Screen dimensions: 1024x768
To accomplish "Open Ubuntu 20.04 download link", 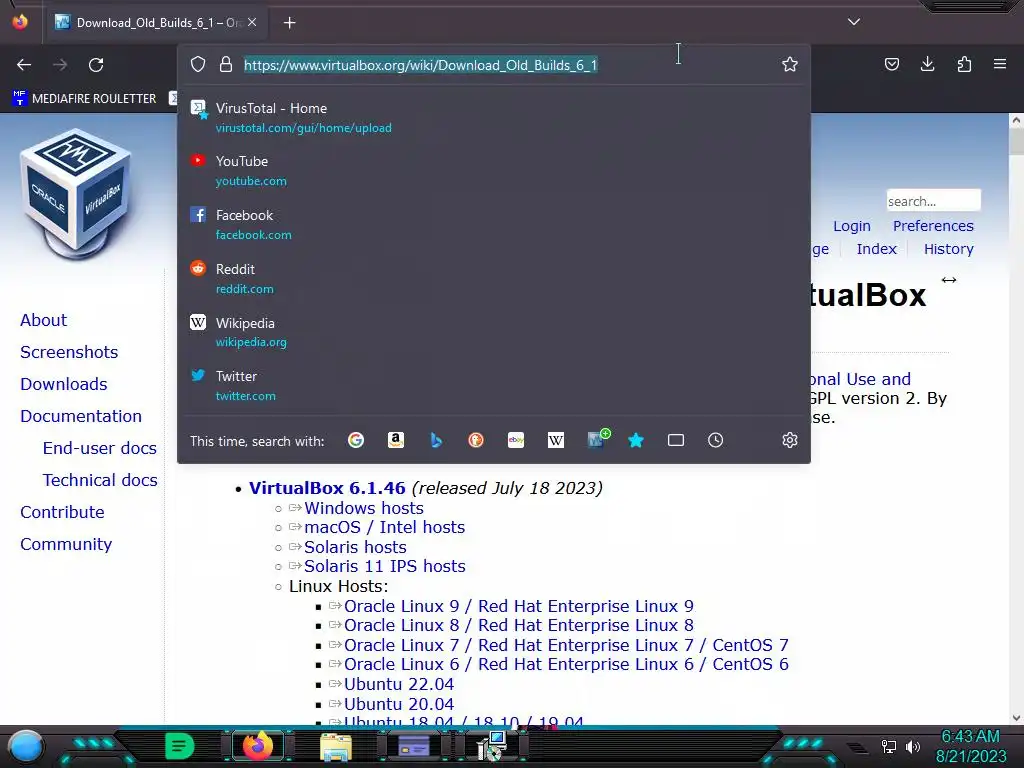I will [x=399, y=704].
